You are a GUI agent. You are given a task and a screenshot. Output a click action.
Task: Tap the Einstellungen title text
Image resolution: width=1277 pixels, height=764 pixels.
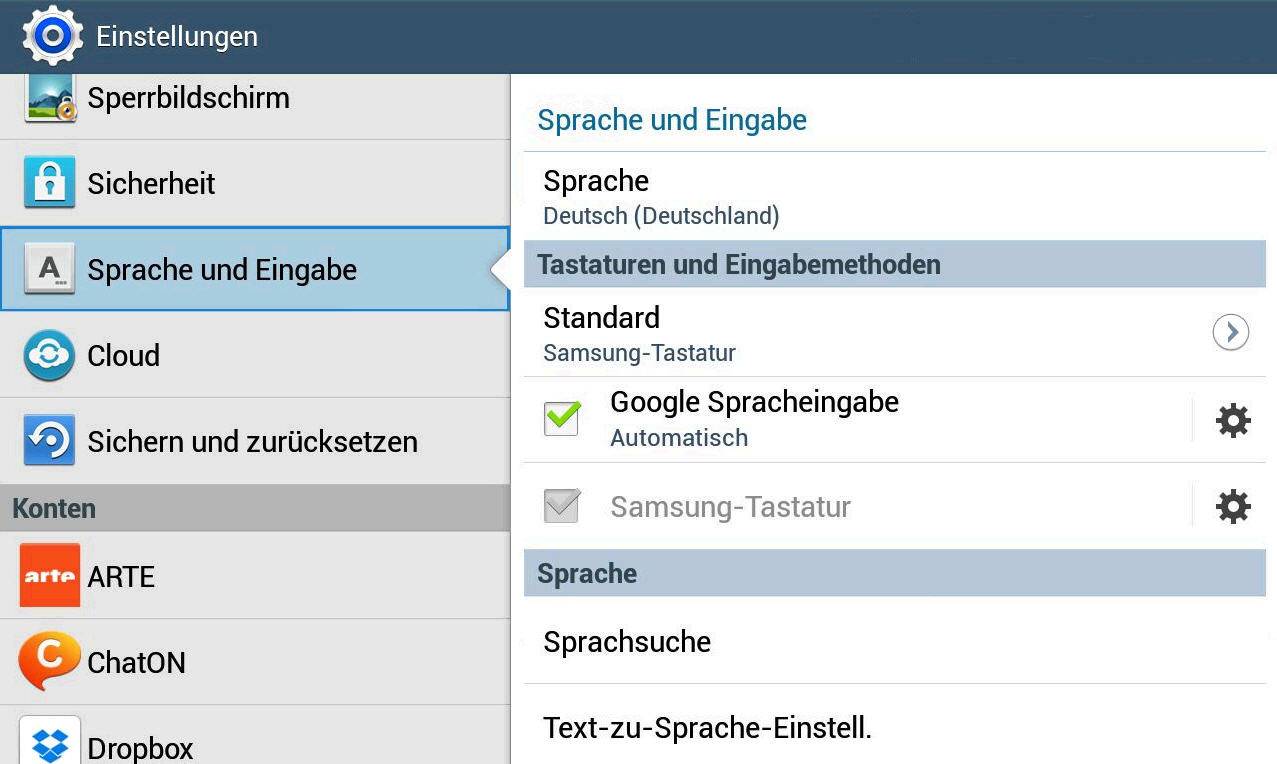tap(177, 37)
